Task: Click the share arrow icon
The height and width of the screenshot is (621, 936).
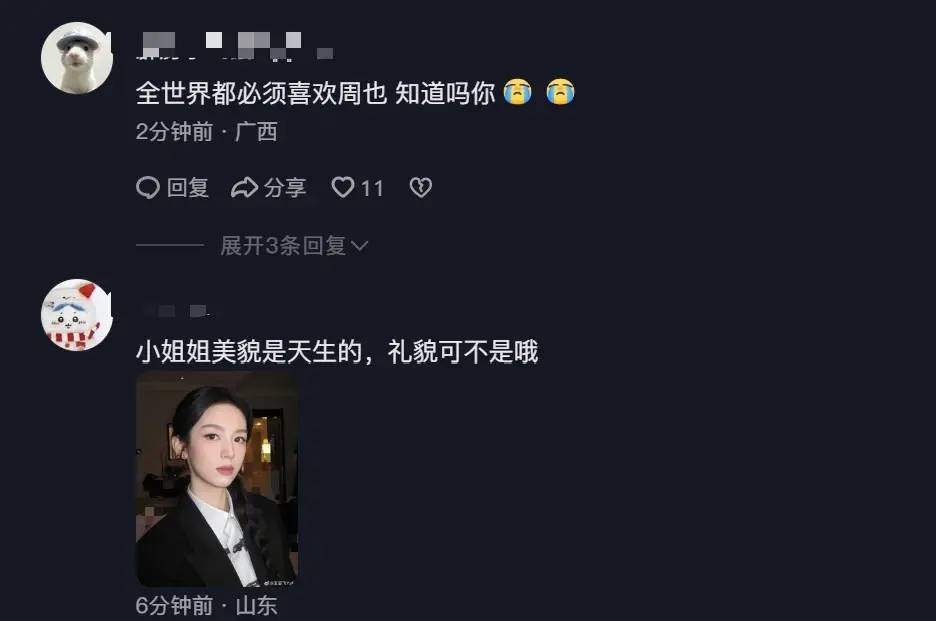Action: [244, 187]
